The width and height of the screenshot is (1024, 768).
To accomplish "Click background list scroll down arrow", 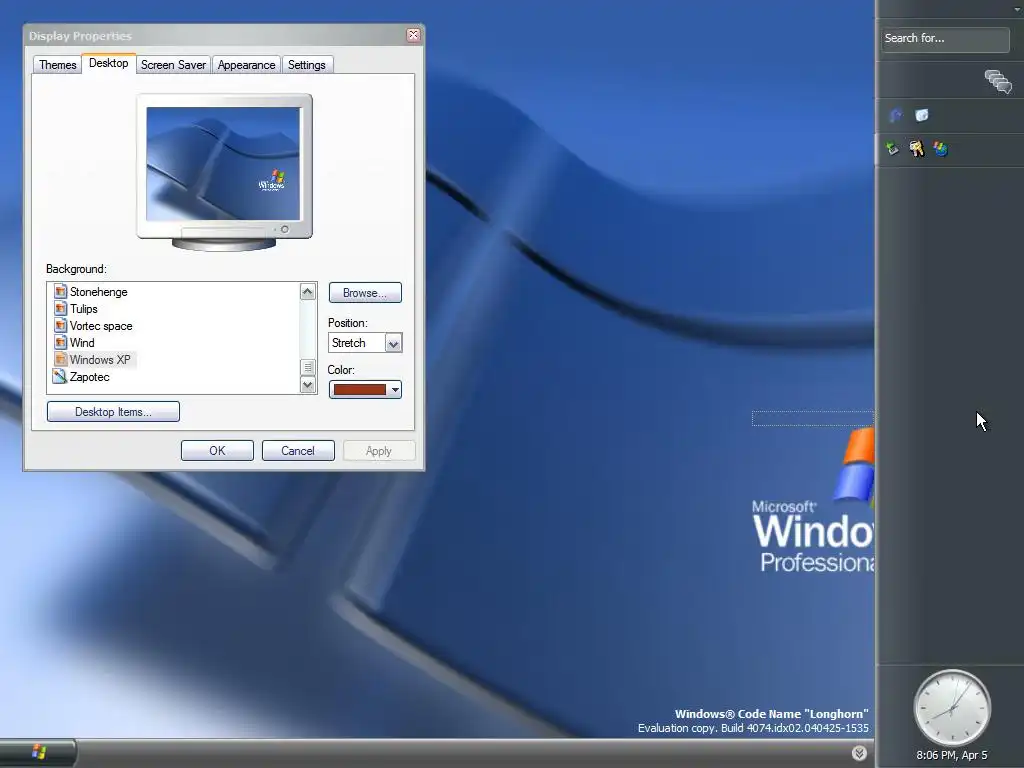I will (x=308, y=385).
